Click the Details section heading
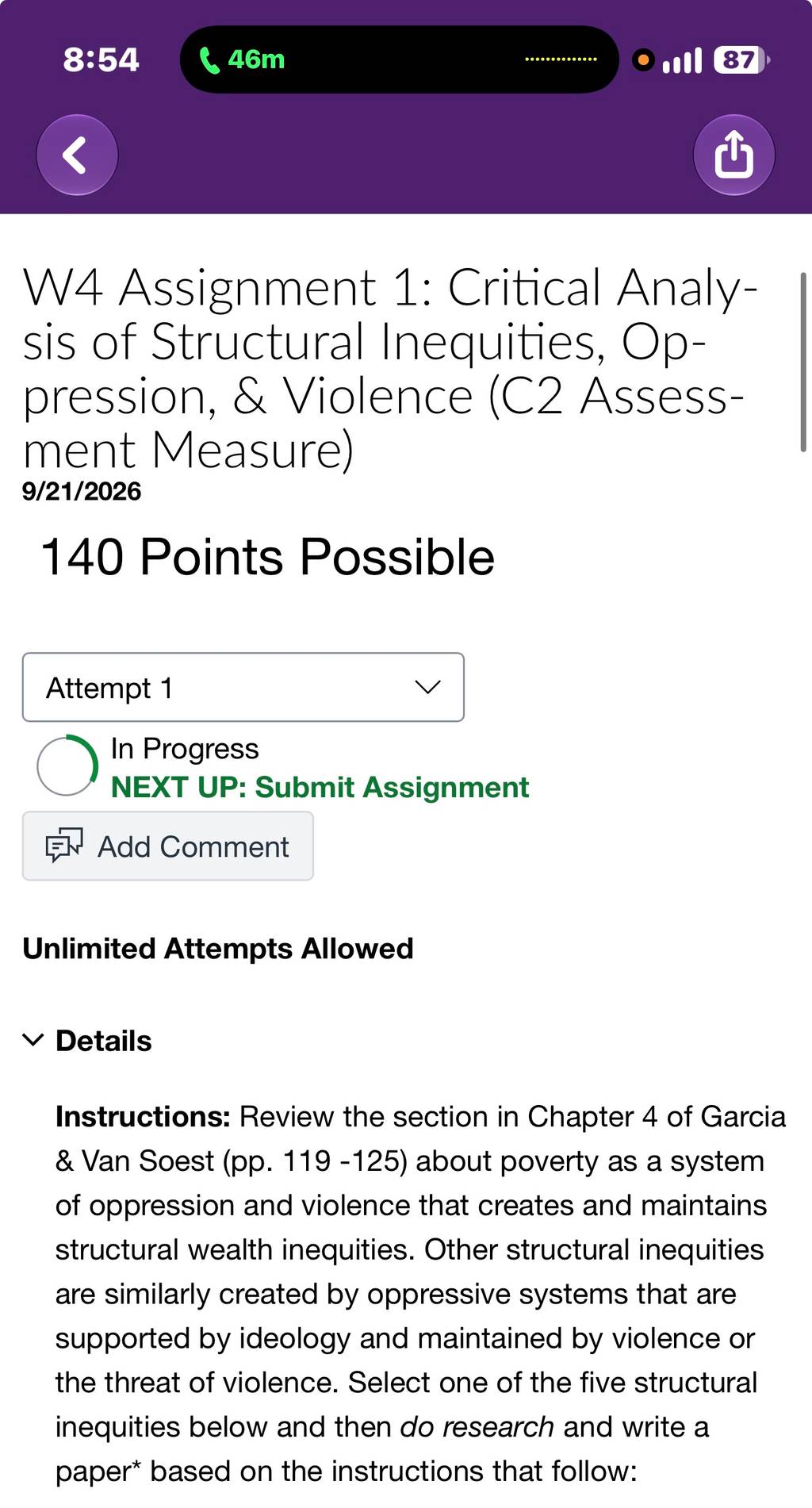Screen dimensions: 812x1508 (103, 1041)
